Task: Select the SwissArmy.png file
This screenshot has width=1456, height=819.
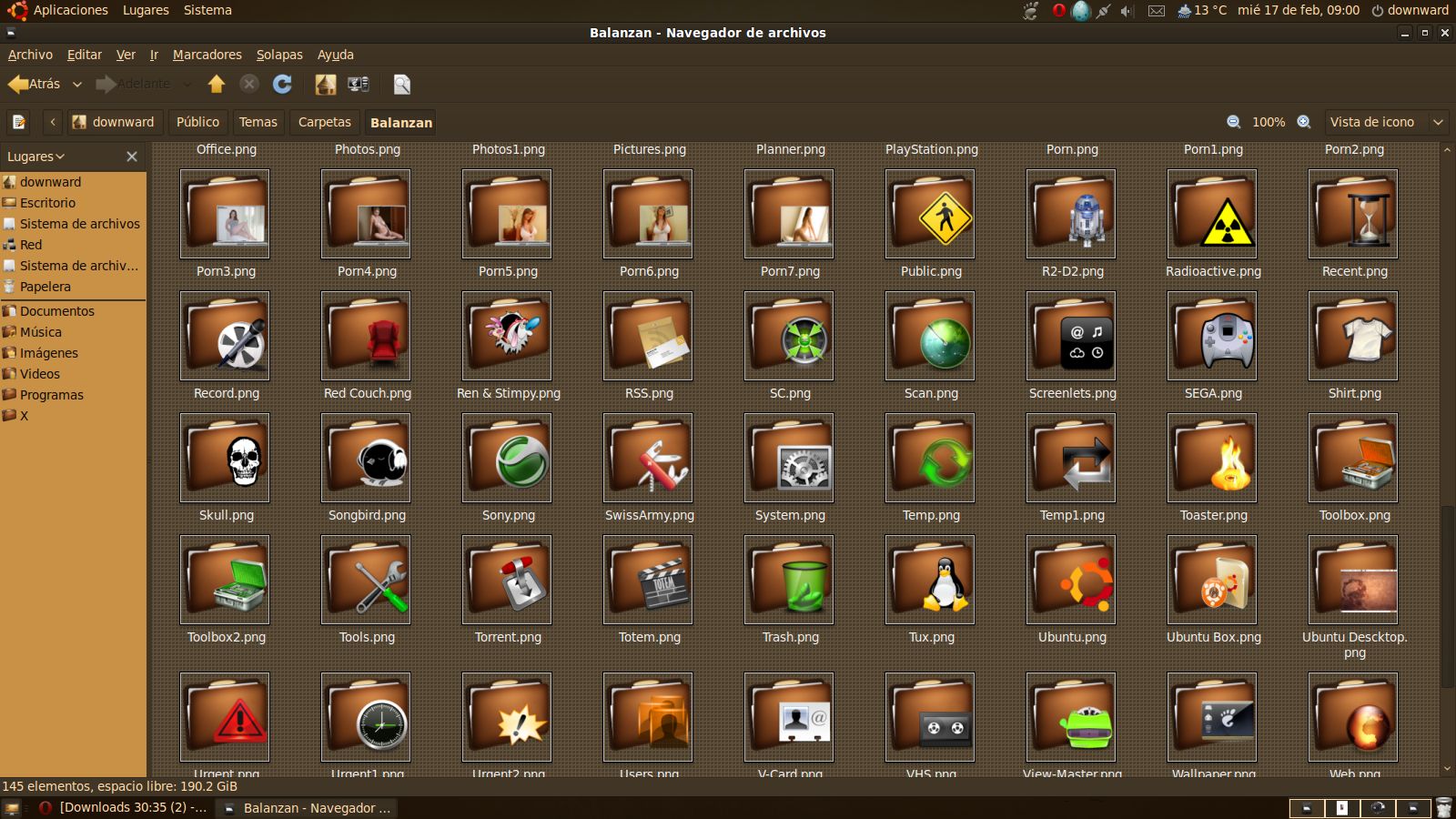Action: 649,458
